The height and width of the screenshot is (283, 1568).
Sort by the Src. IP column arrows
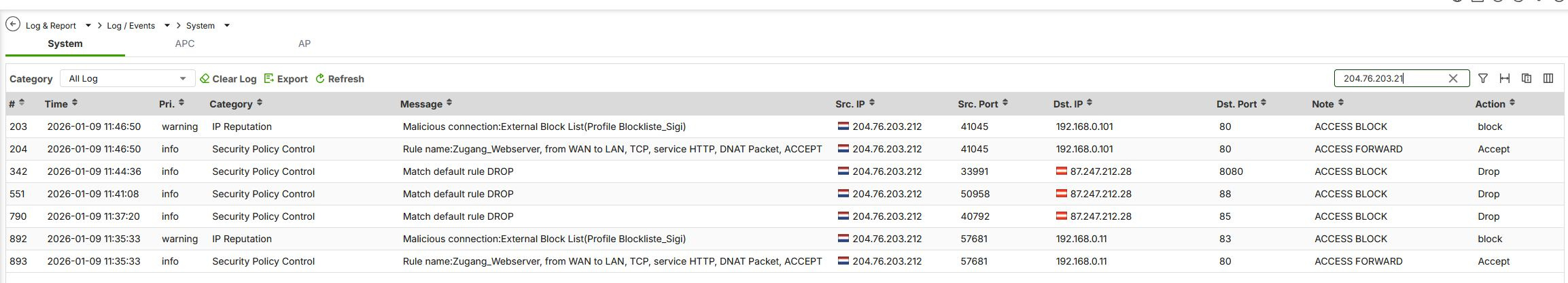(x=872, y=103)
